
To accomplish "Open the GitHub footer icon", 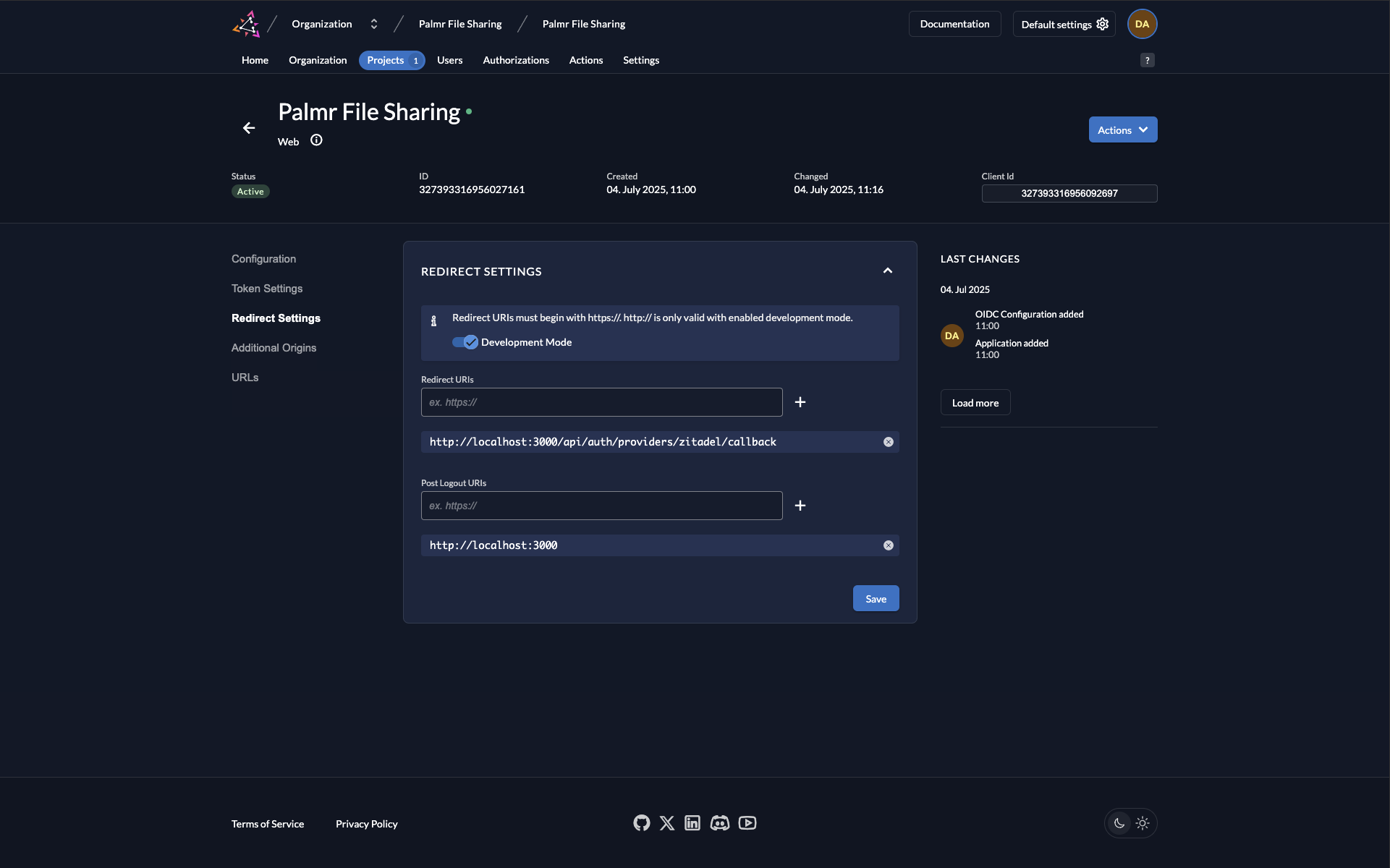I will pos(641,823).
